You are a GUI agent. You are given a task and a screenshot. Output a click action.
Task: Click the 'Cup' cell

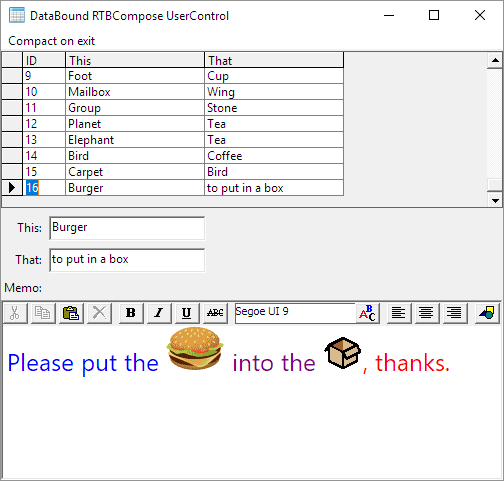point(274,76)
